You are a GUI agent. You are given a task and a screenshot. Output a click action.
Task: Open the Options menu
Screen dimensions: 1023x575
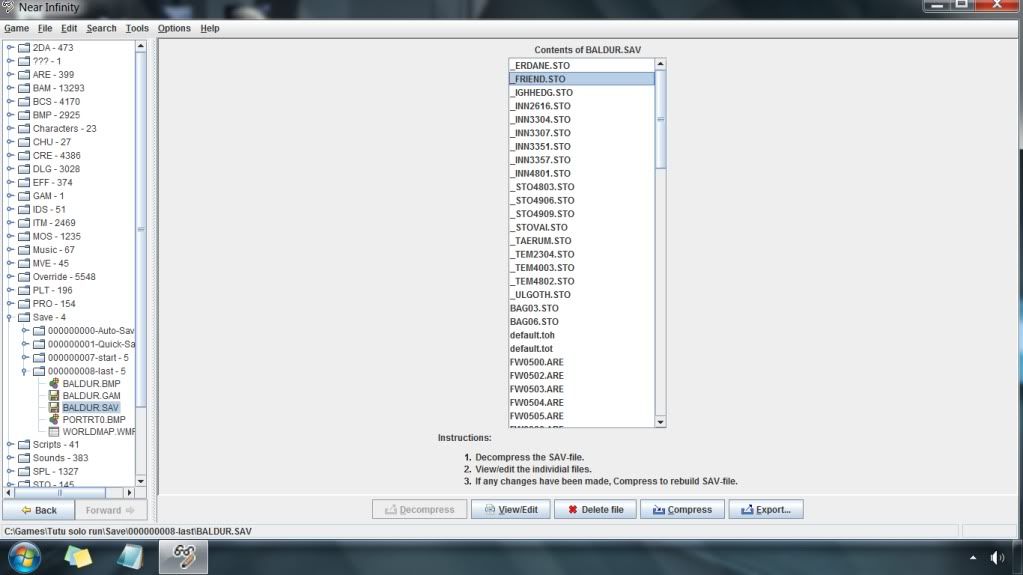(174, 28)
